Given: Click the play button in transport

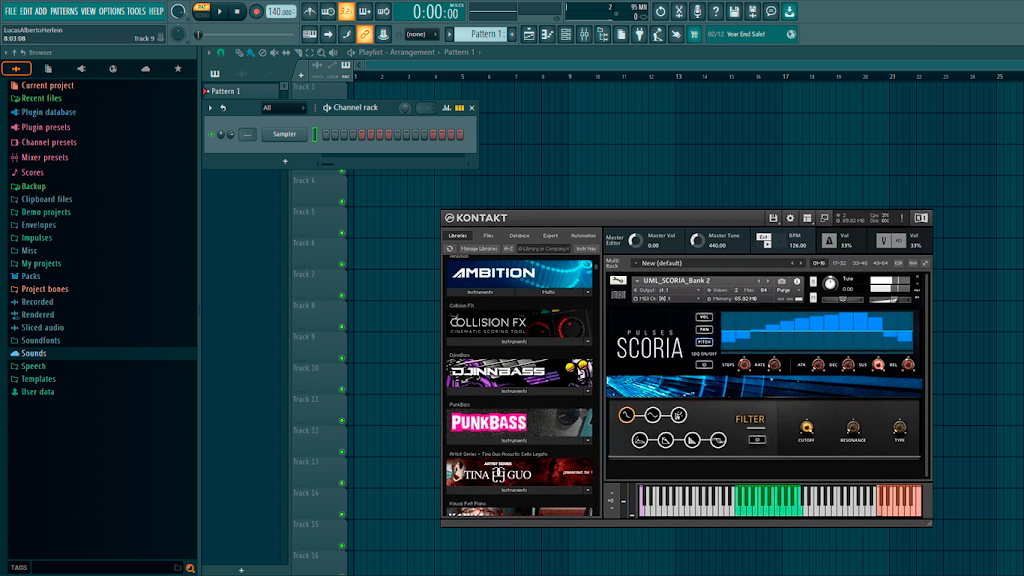Looking at the screenshot, I should 220,12.
